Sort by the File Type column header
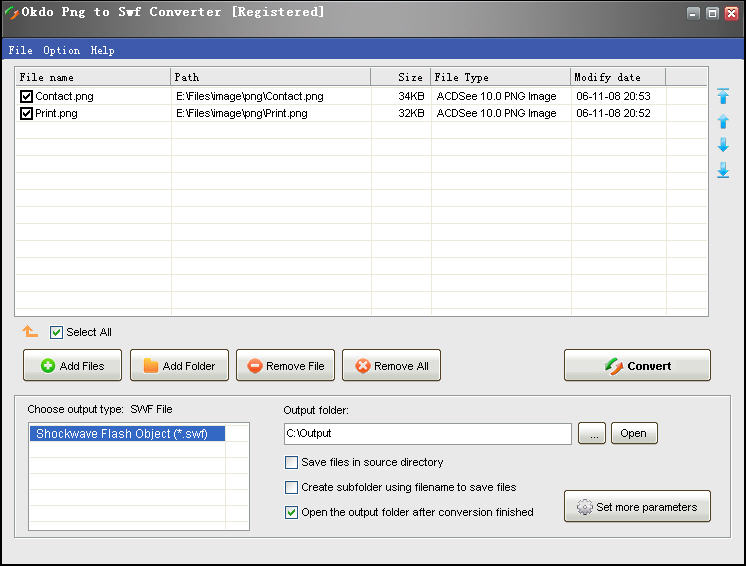The width and height of the screenshot is (746, 566). [501, 77]
